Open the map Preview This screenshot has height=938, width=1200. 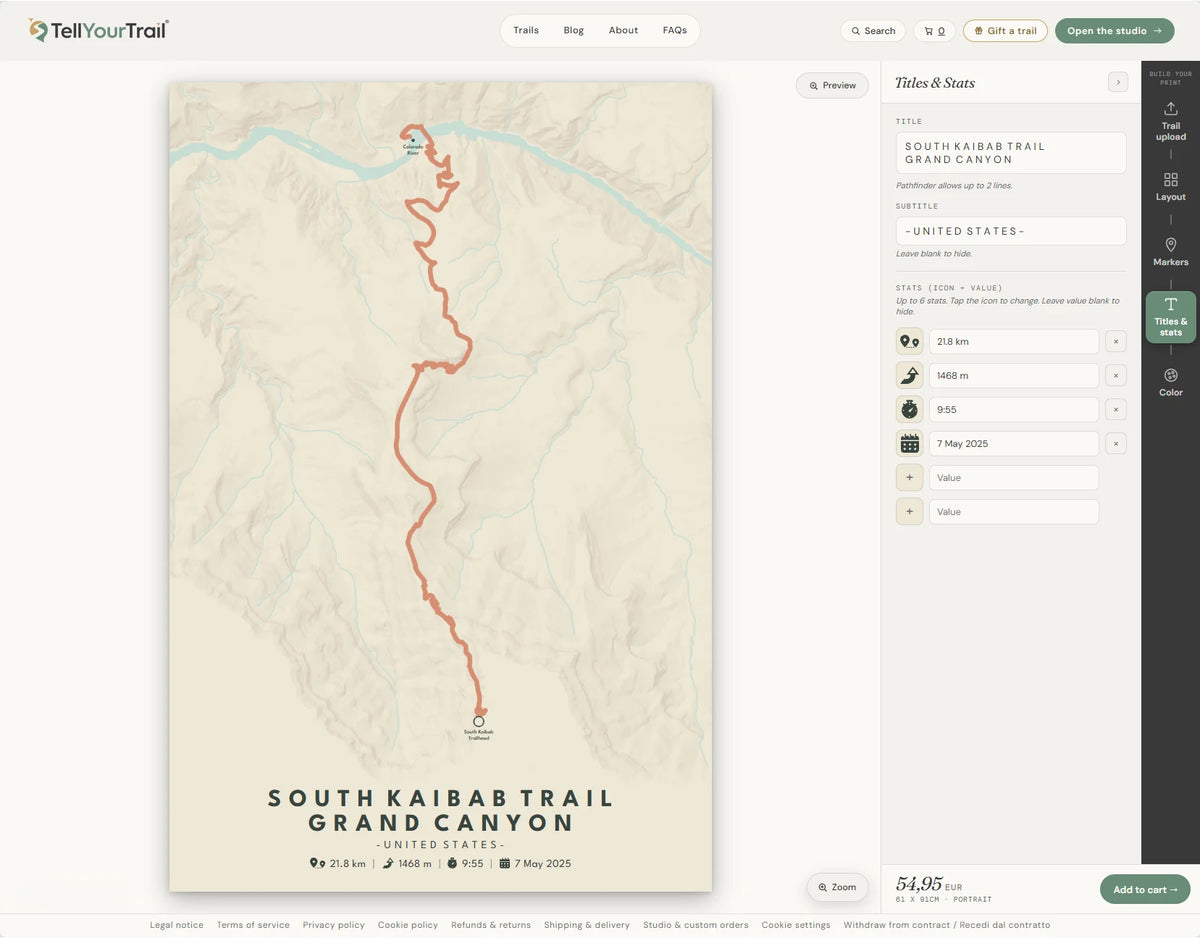(x=832, y=85)
